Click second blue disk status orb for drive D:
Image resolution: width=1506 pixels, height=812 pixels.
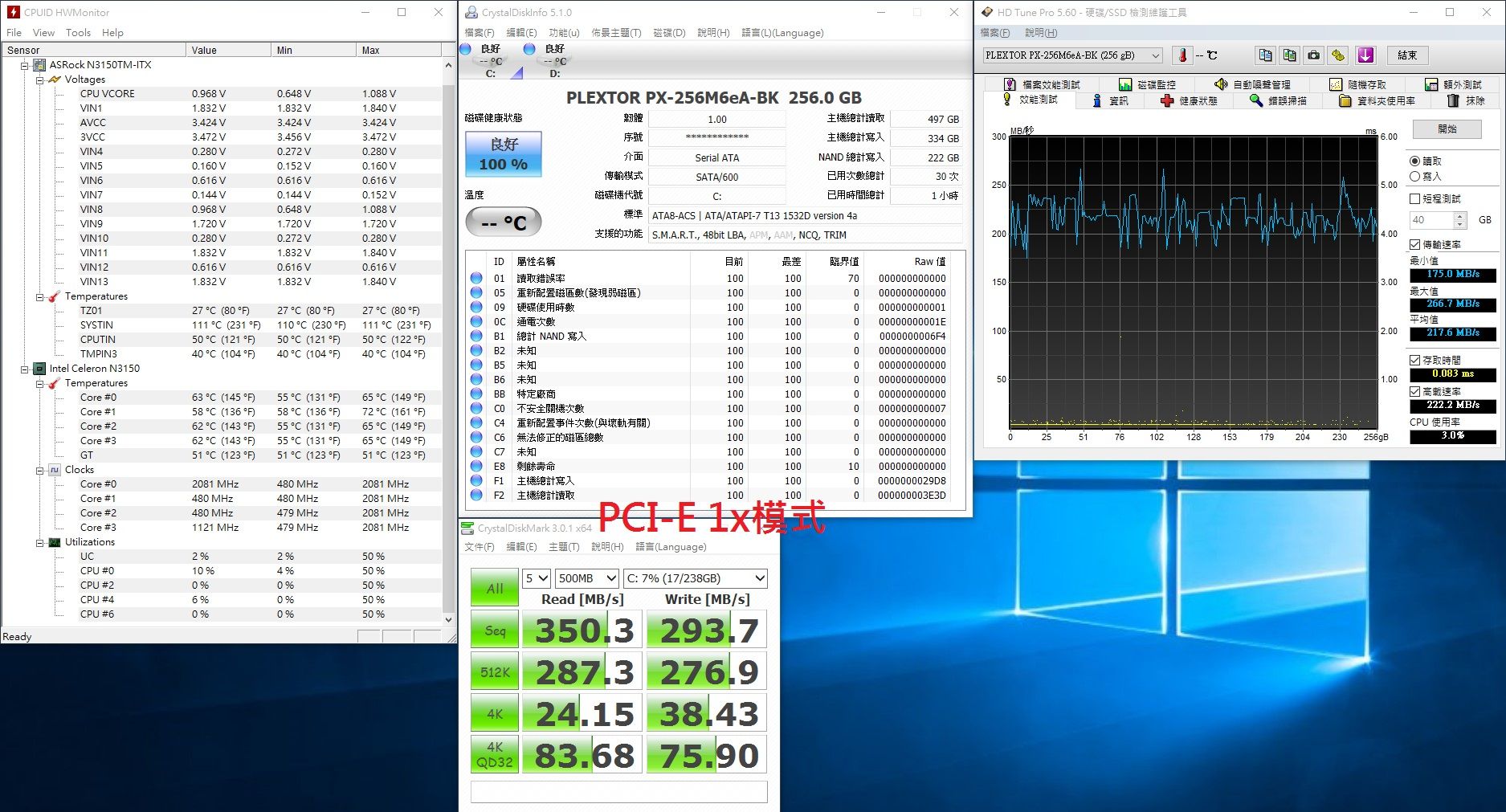(x=529, y=49)
